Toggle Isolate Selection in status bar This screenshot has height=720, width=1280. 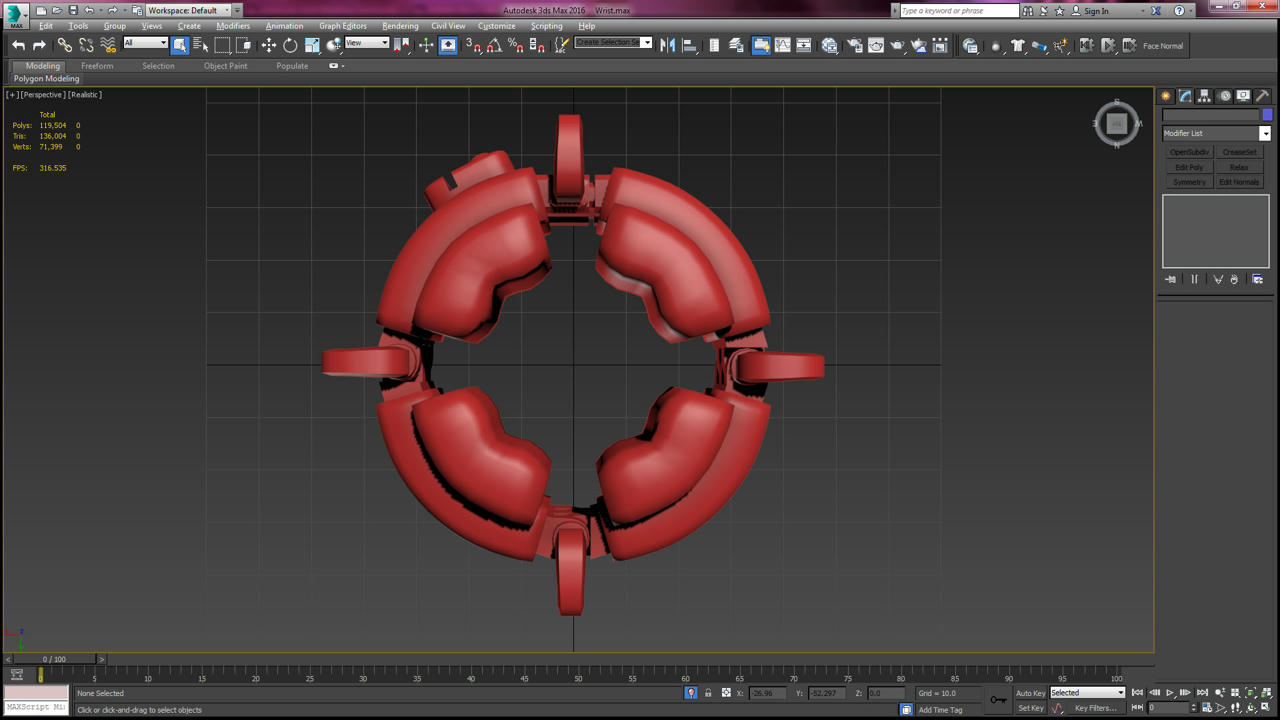click(691, 693)
